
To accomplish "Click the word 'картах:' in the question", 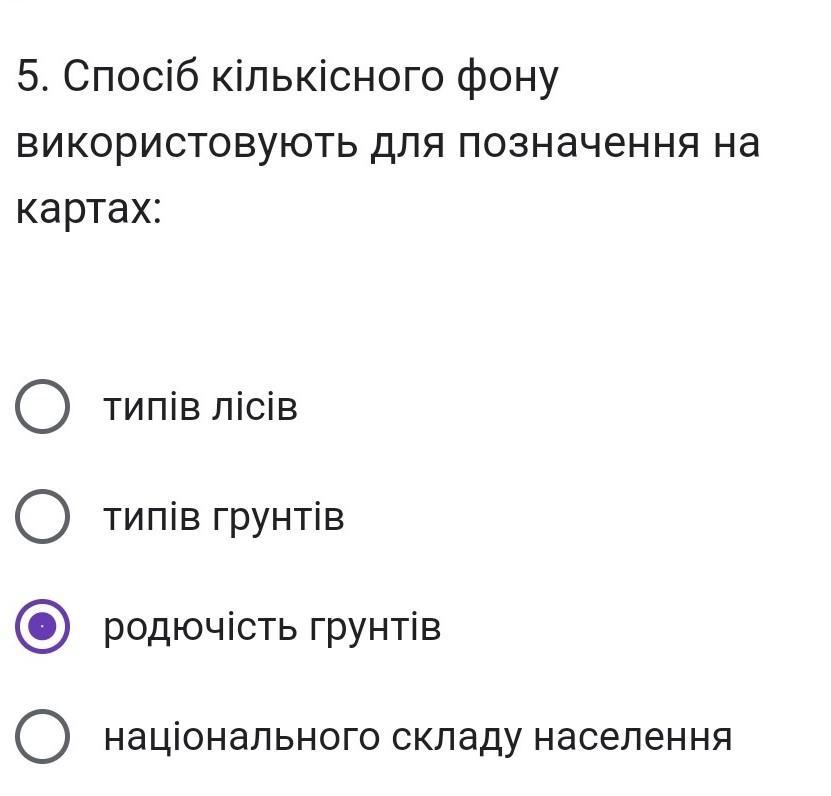I will pyautogui.click(x=89, y=210).
